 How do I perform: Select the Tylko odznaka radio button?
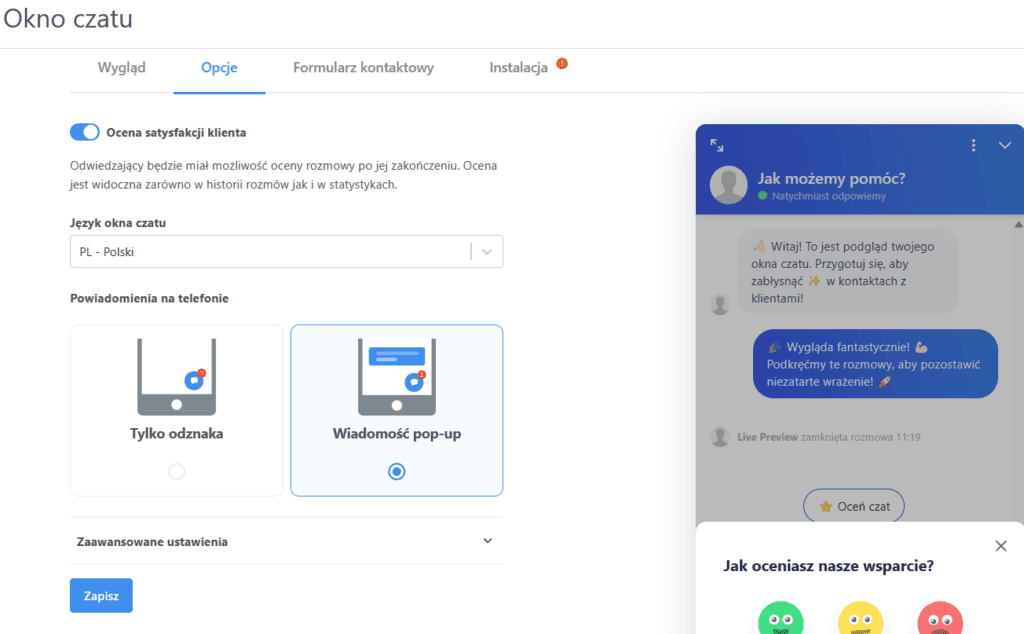177,471
